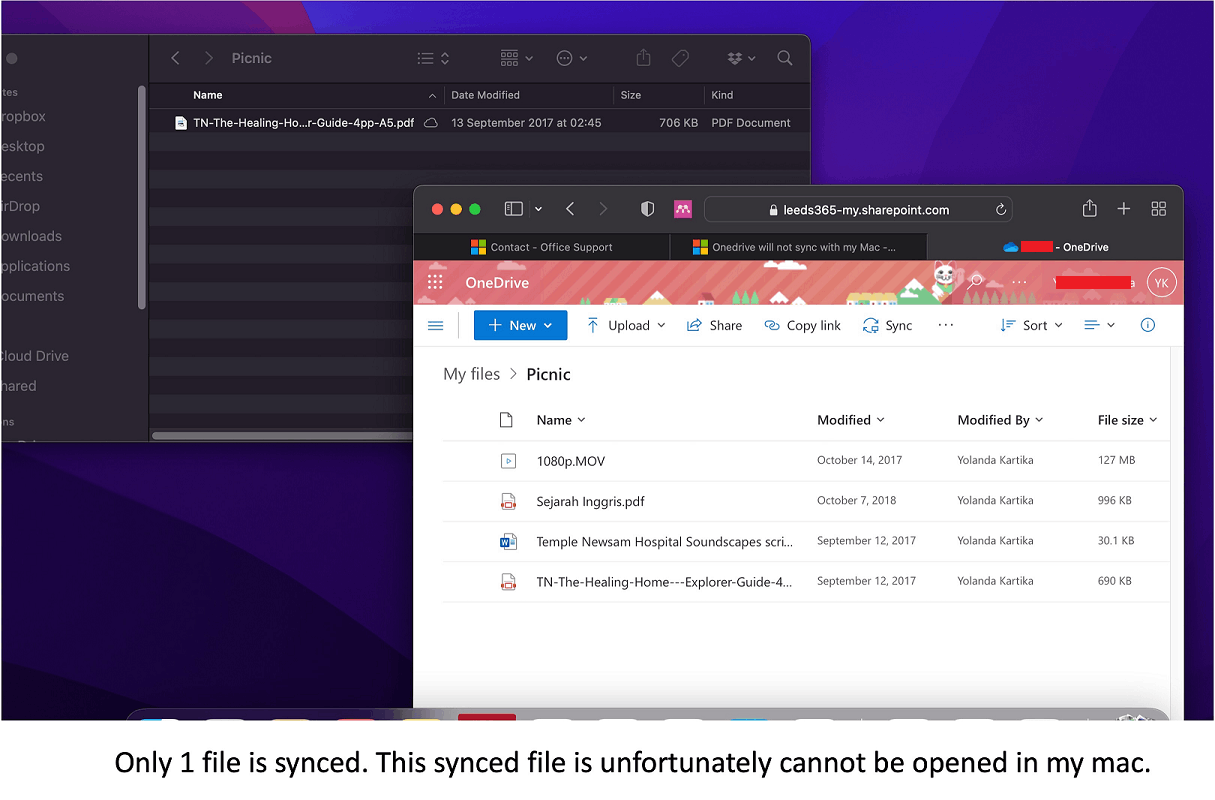
Task: Open OneDrive details info pane
Action: (1148, 325)
